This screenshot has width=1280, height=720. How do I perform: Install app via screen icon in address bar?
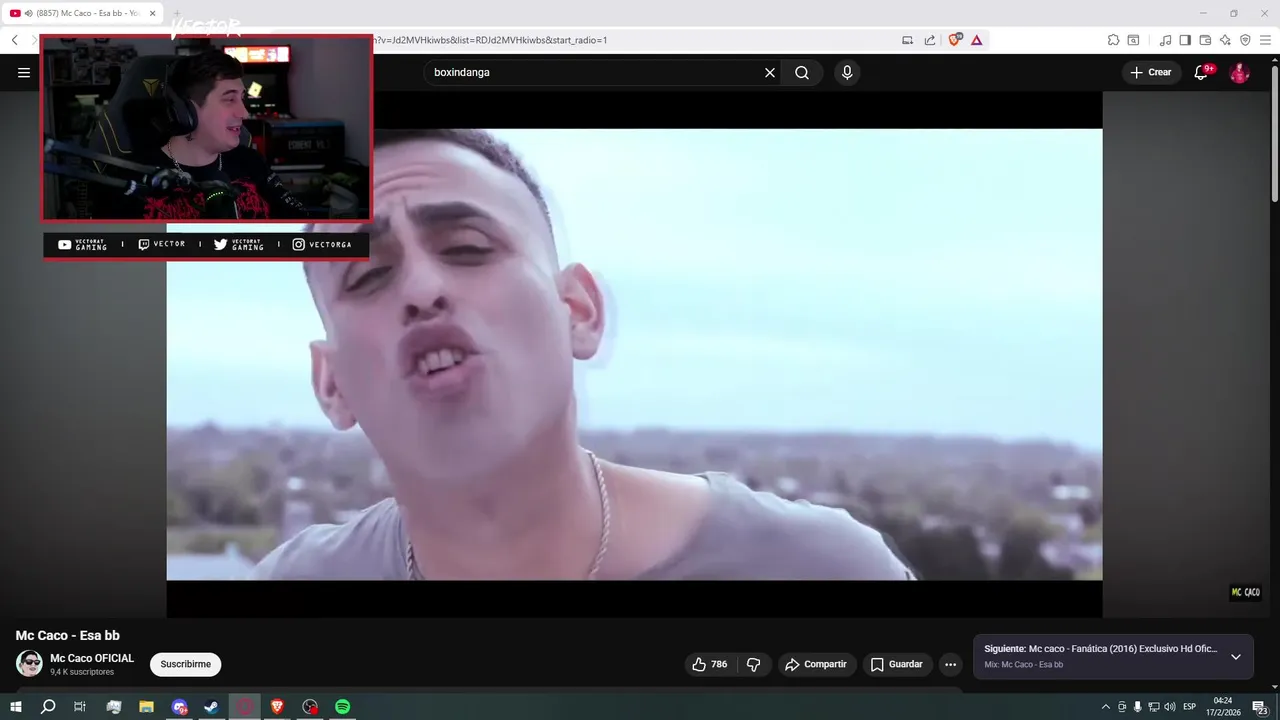[x=907, y=40]
